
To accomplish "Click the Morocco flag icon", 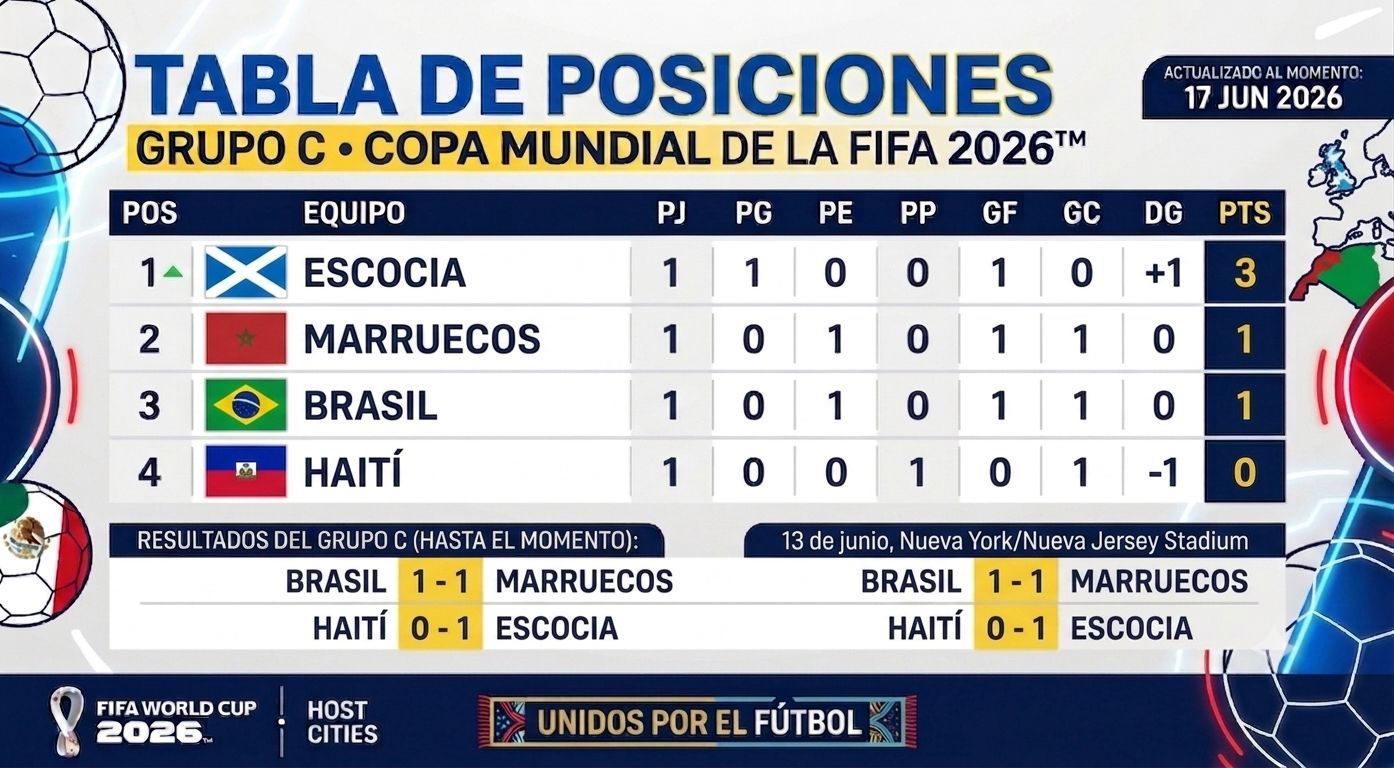I will click(x=246, y=339).
